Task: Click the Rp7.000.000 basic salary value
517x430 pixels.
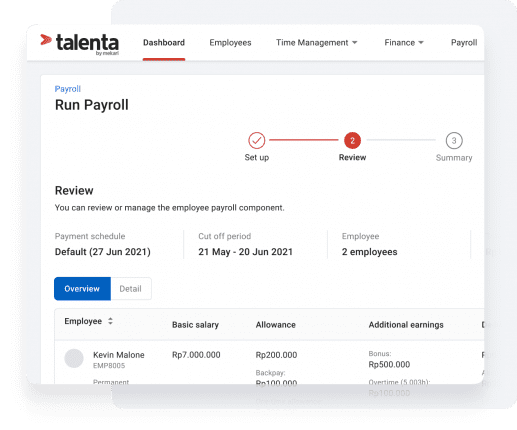Action: [196, 355]
